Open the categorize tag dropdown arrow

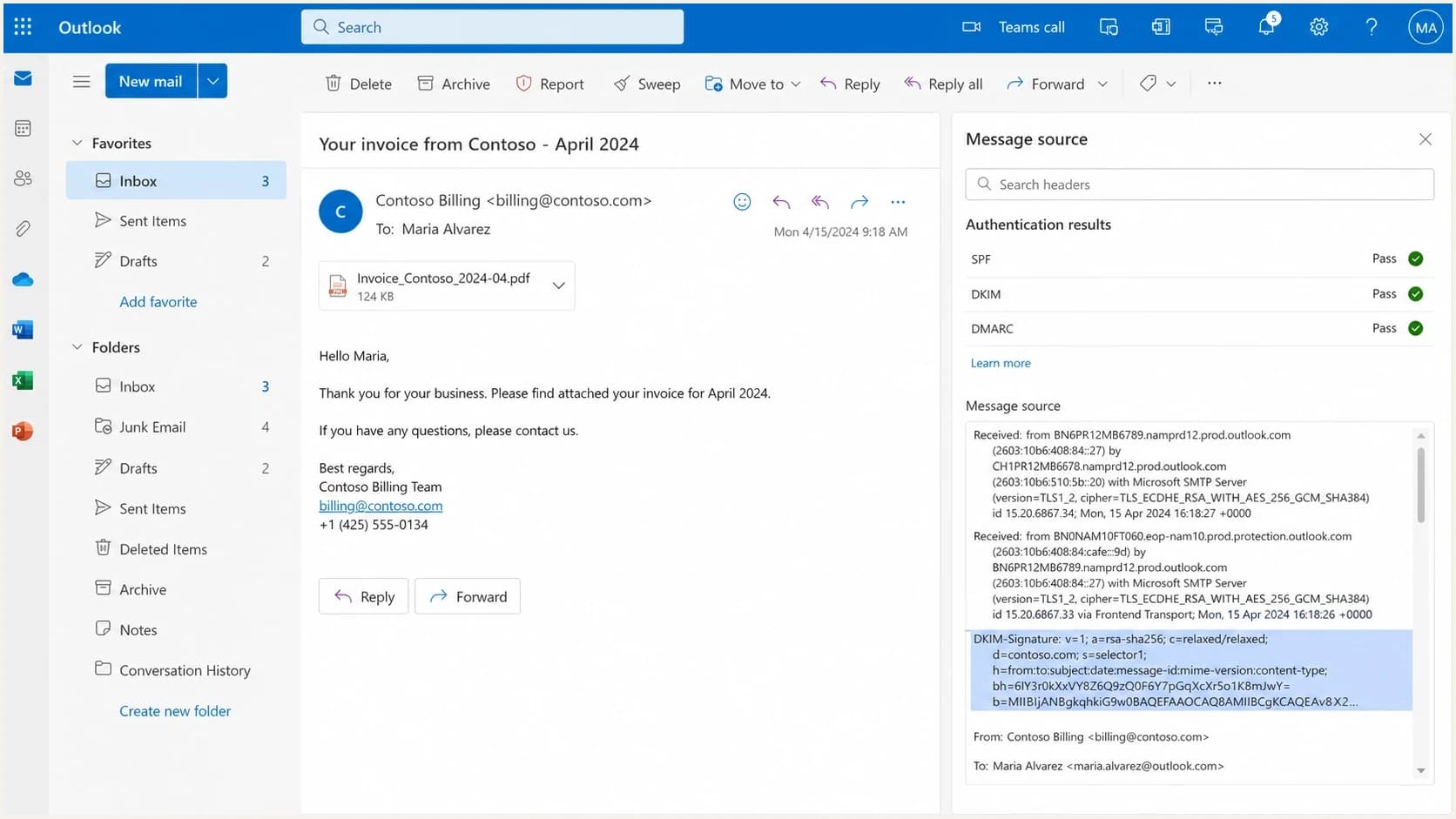click(x=1171, y=84)
